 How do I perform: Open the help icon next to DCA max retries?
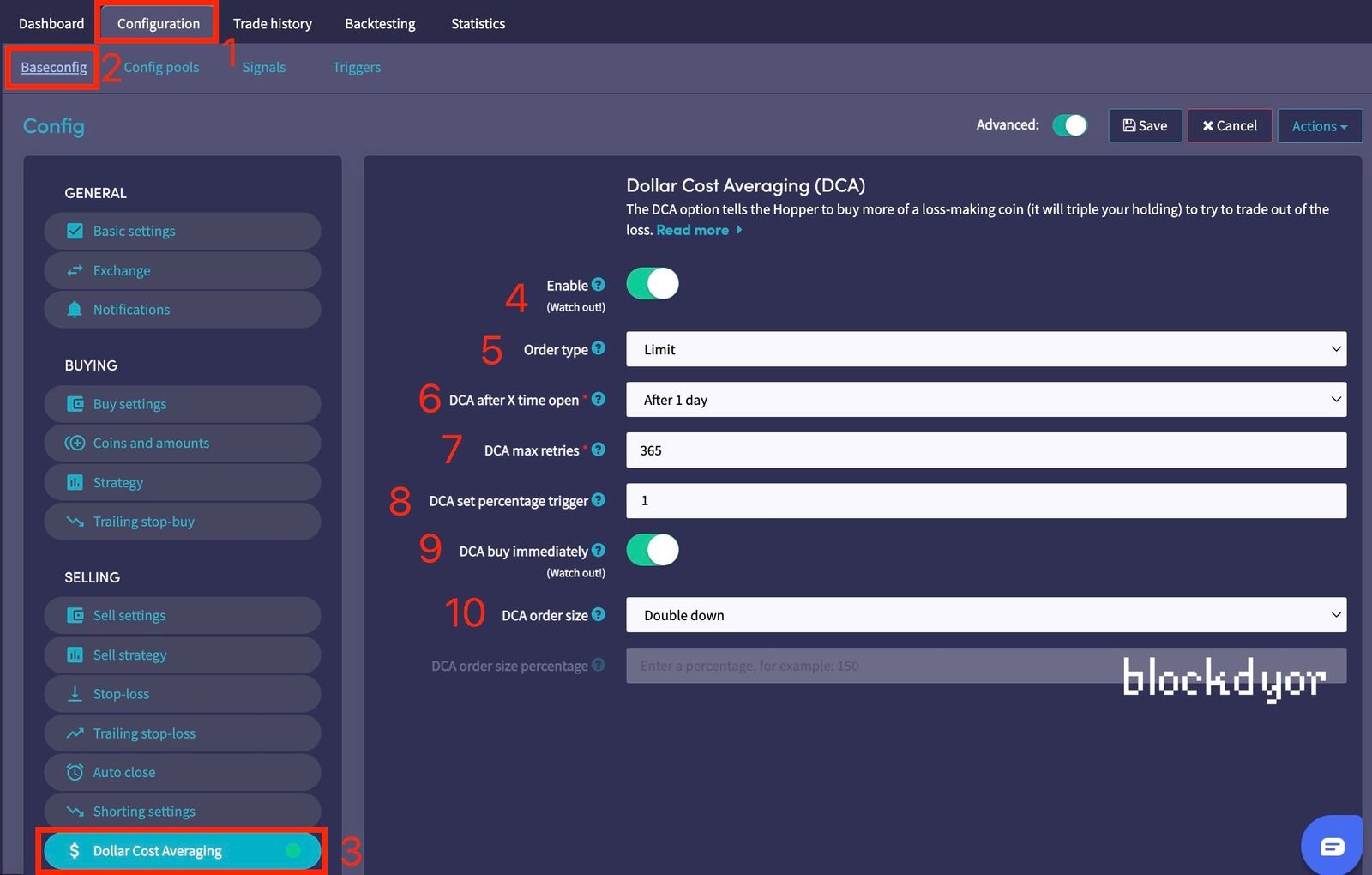click(598, 449)
